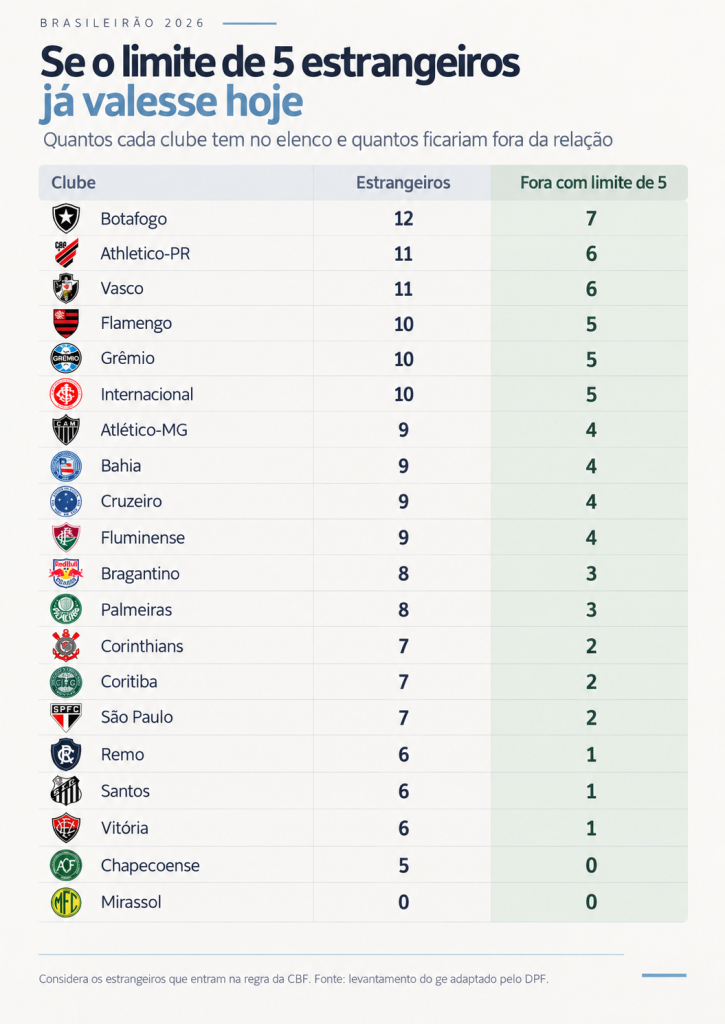Click the Mirassol MFC yellow badge
The height and width of the screenshot is (1024, 725).
pyautogui.click(x=66, y=902)
